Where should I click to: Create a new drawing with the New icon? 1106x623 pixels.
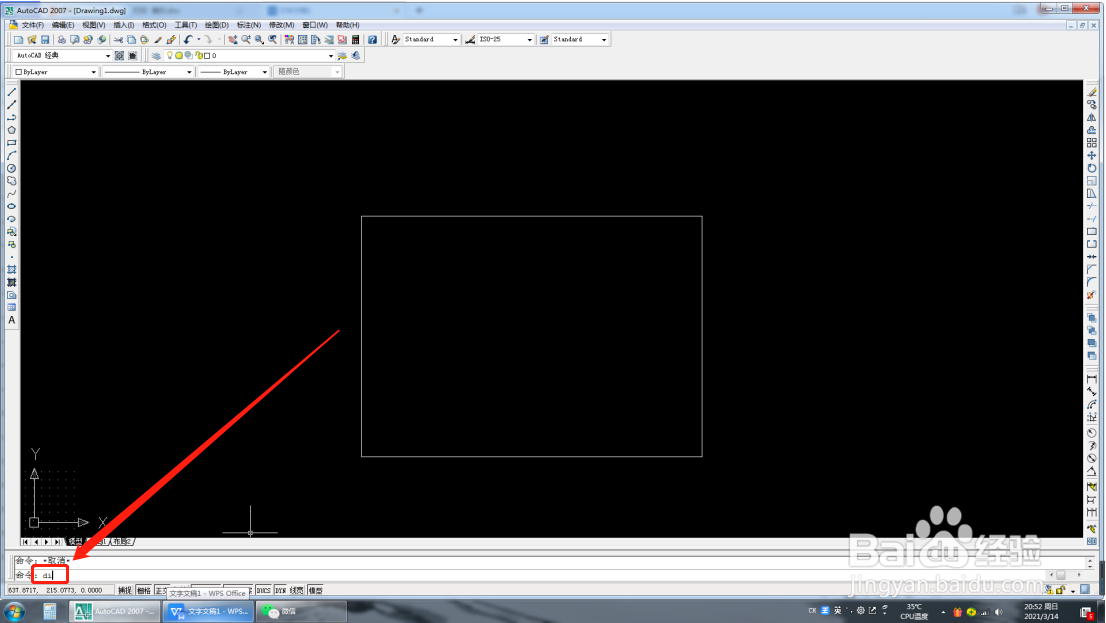pos(18,40)
